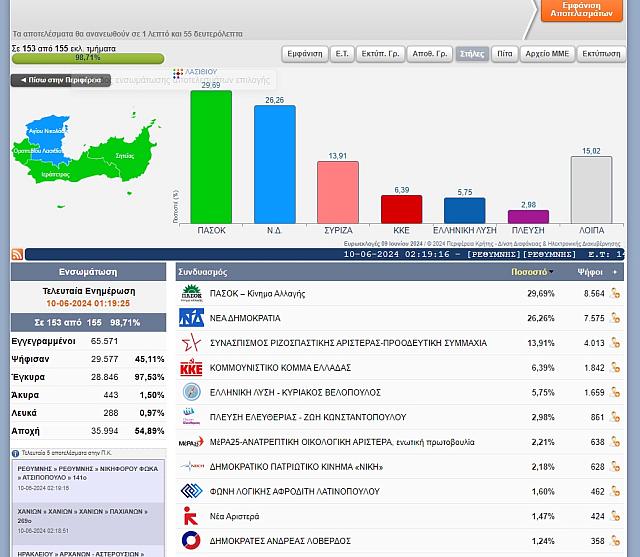The width and height of the screenshot is (640, 557).
Task: Click the ΚΚΕ party logo
Action: point(191,368)
